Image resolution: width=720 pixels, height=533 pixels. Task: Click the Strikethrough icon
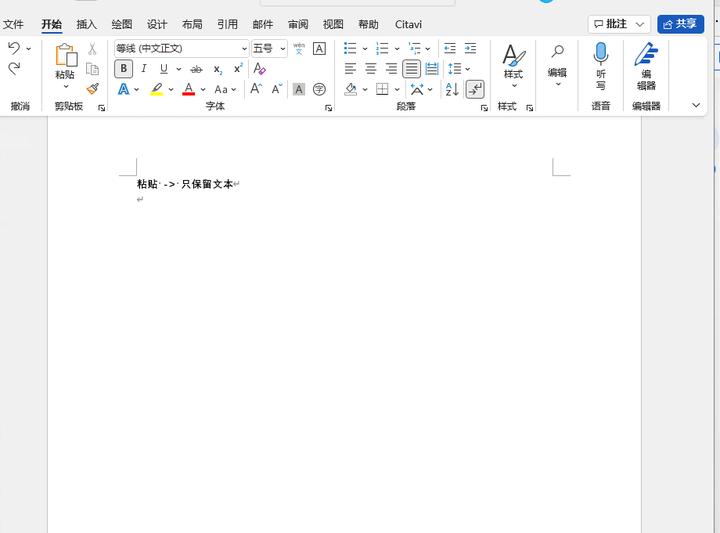click(x=196, y=69)
